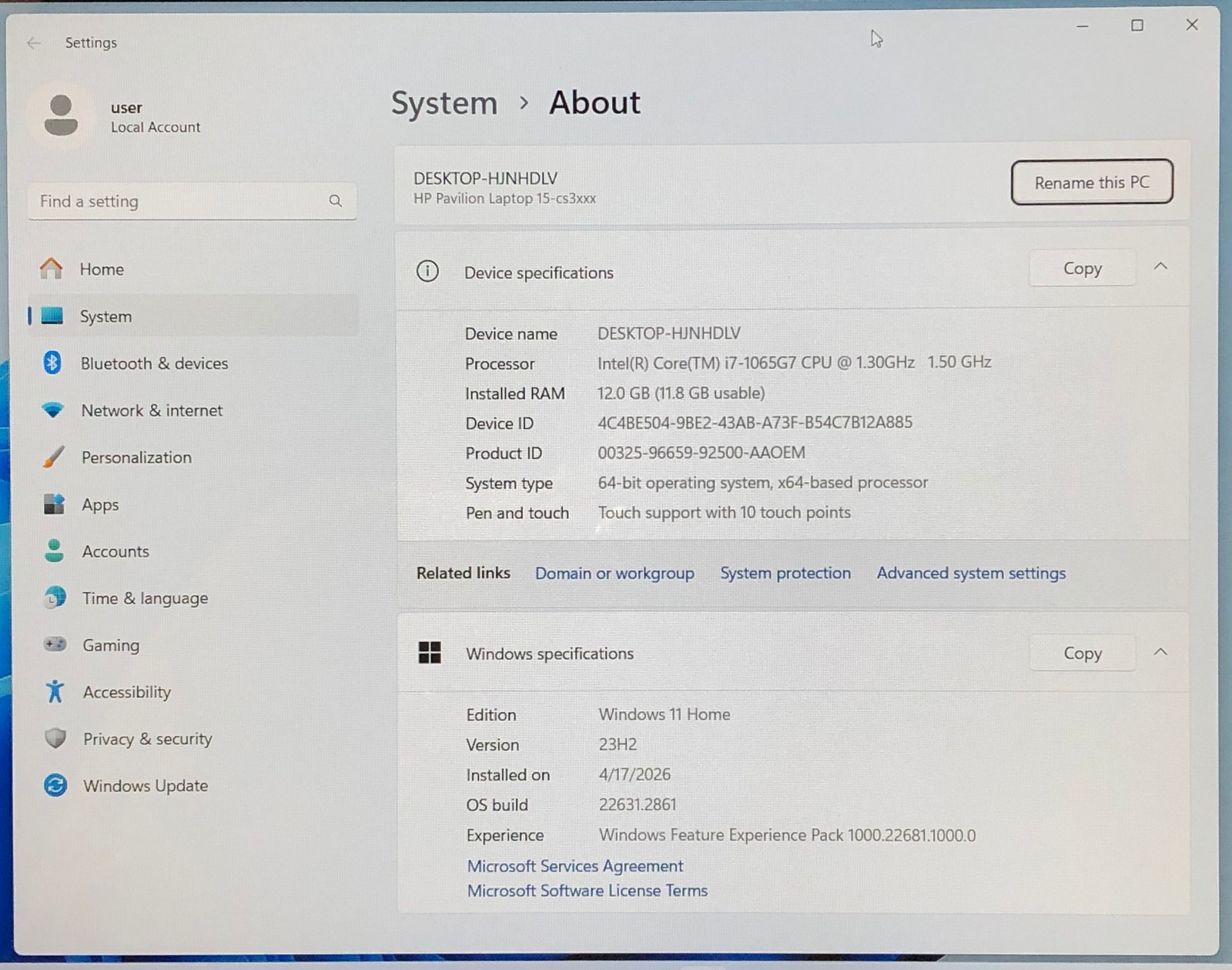The width and height of the screenshot is (1232, 970).
Task: Click the Time & language globe icon
Action: click(55, 597)
